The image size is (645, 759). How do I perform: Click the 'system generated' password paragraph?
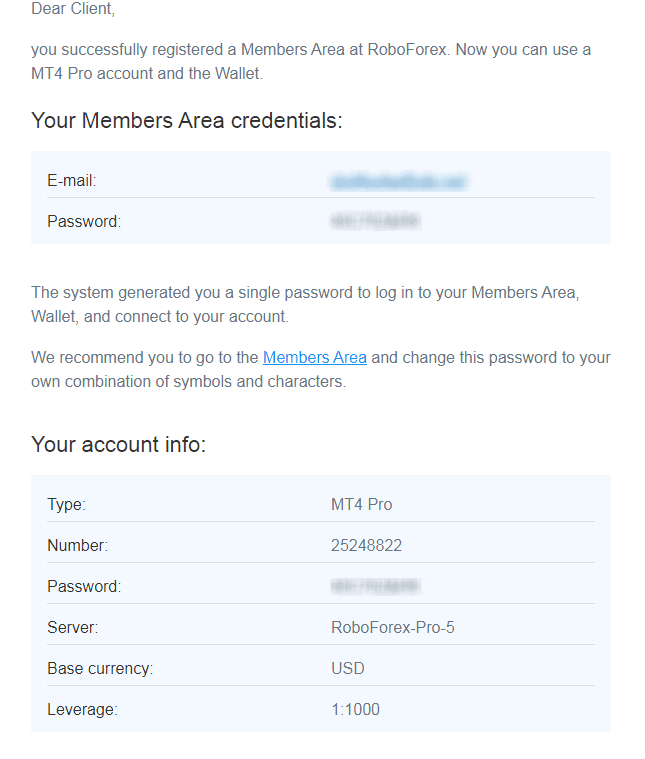(x=305, y=304)
